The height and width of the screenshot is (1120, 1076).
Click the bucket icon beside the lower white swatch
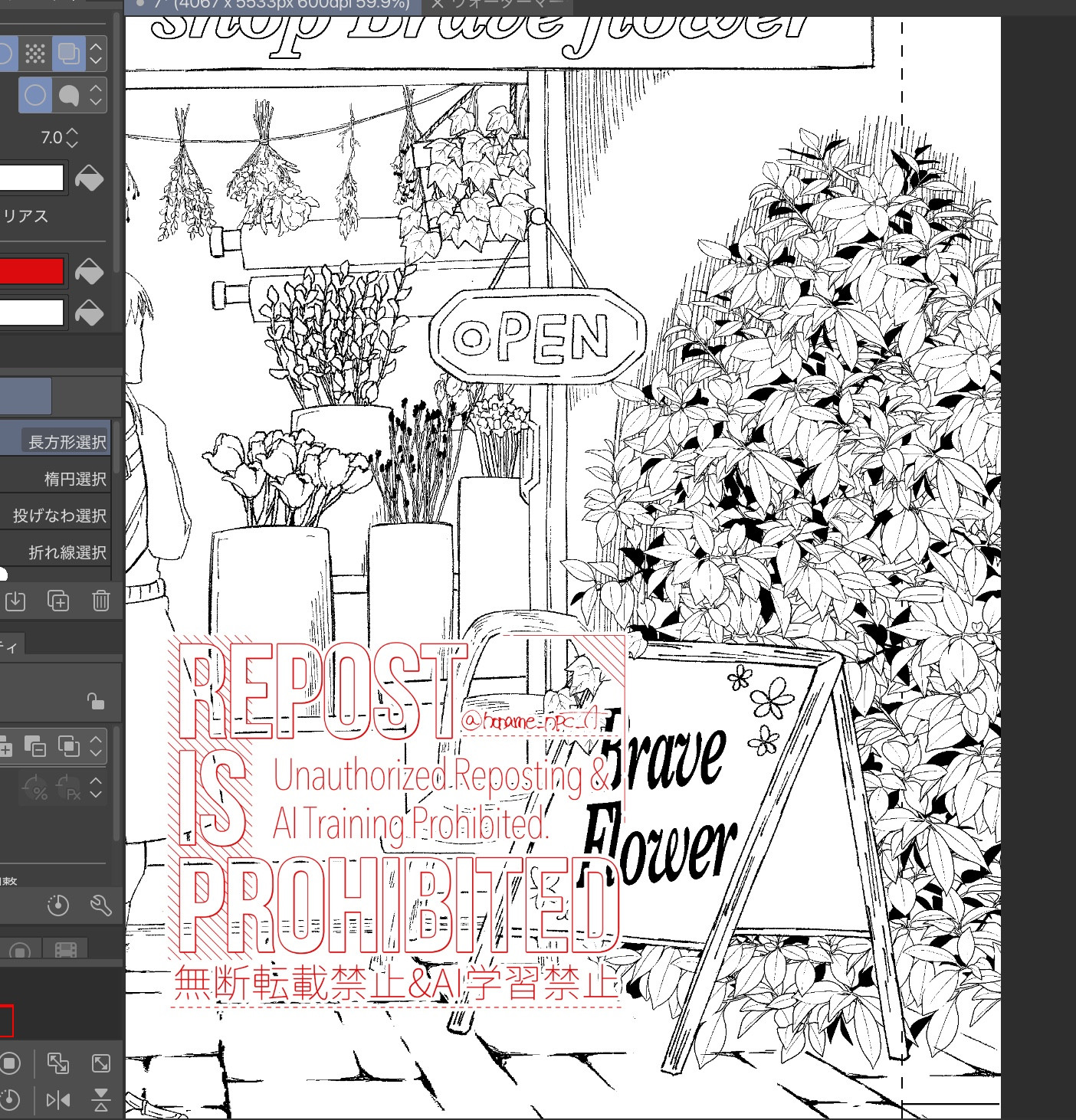(x=89, y=313)
